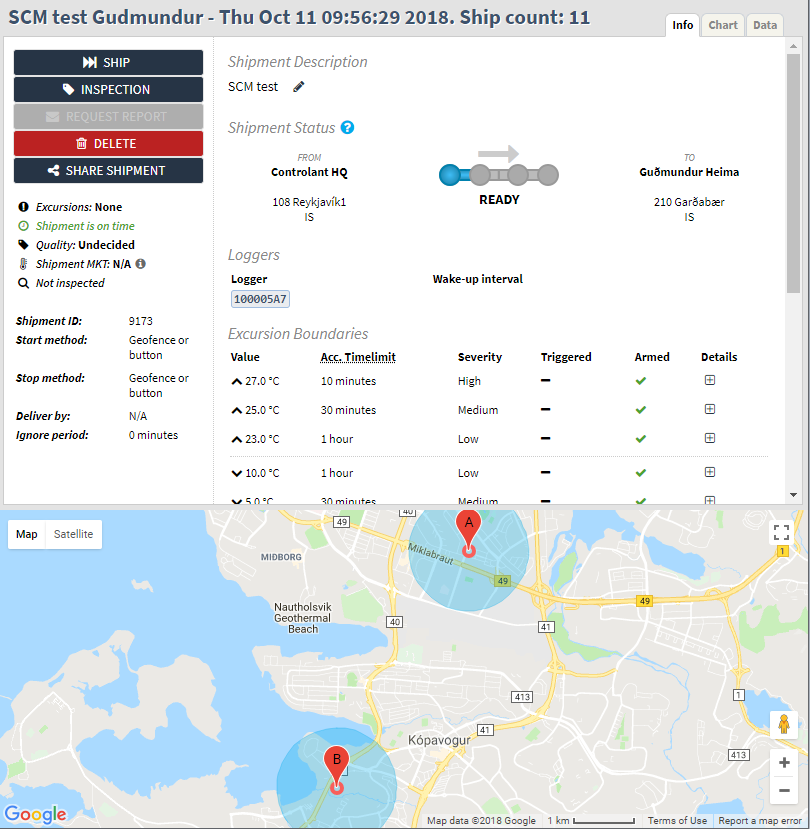The image size is (810, 829).
Task: Click the armed checkmark for 23.0 °C
Action: click(x=641, y=439)
